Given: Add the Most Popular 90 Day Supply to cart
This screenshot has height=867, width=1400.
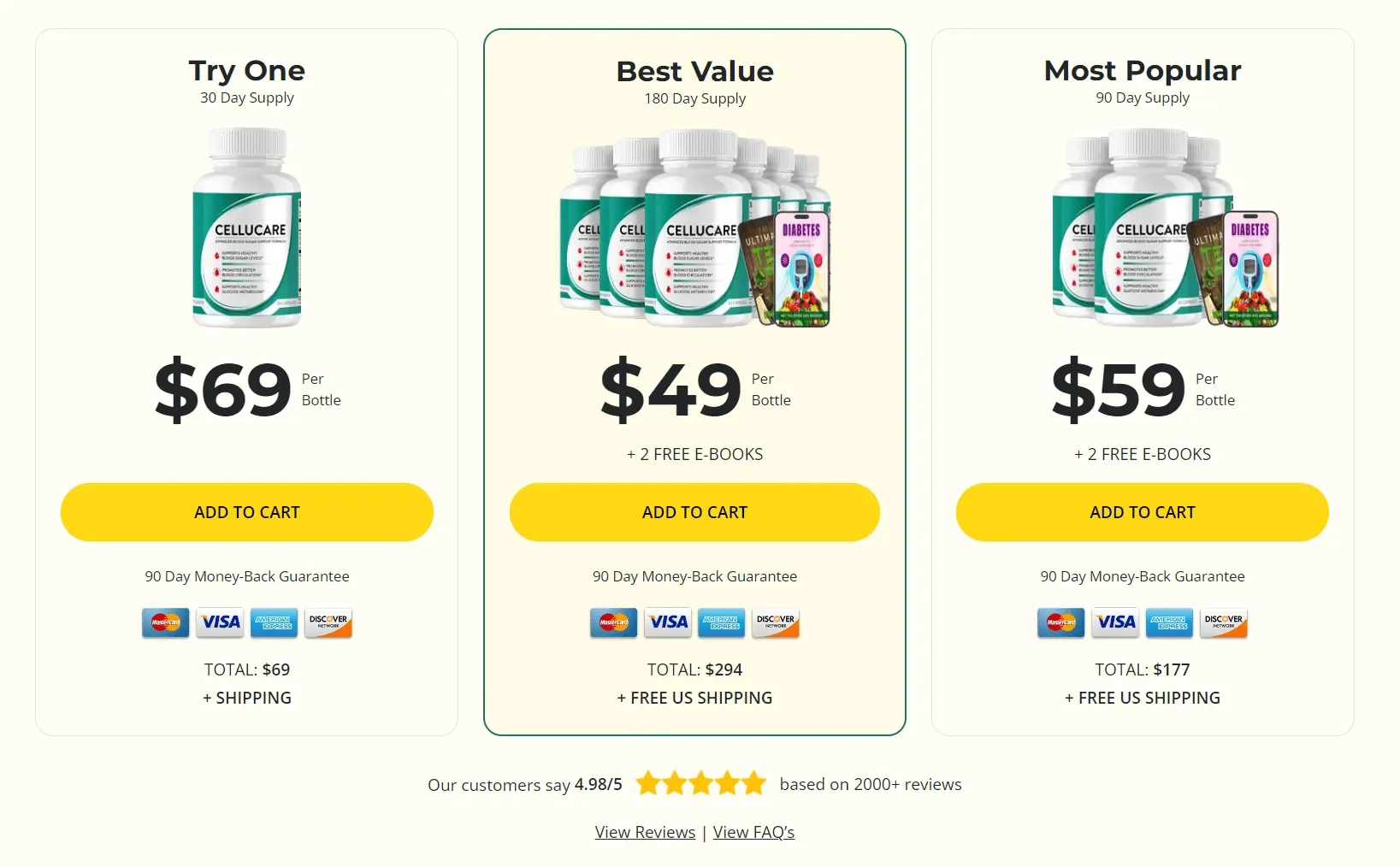Looking at the screenshot, I should pos(1142,512).
